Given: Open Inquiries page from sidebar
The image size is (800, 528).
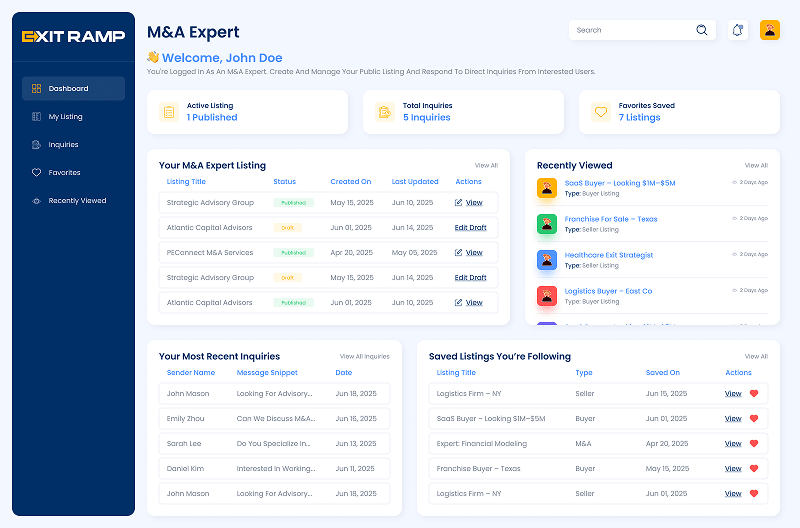Looking at the screenshot, I should coord(63,145).
